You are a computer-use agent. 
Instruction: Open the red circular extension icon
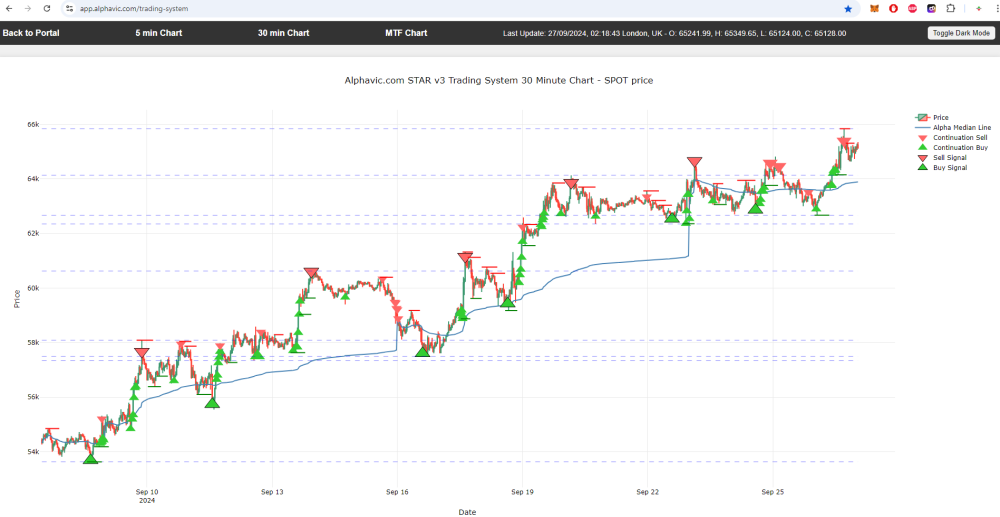coord(893,8)
